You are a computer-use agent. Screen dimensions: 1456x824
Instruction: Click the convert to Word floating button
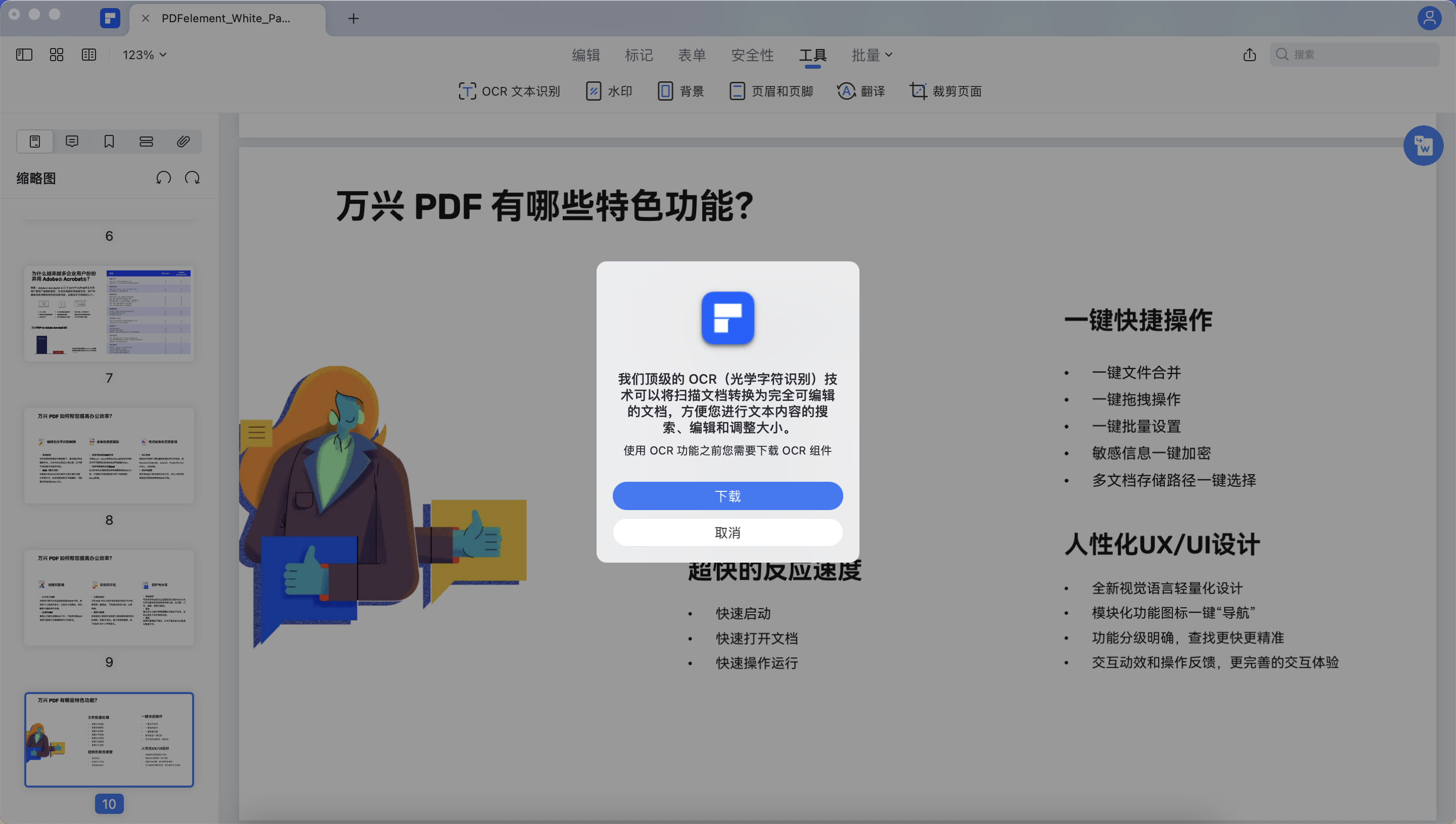1423,146
